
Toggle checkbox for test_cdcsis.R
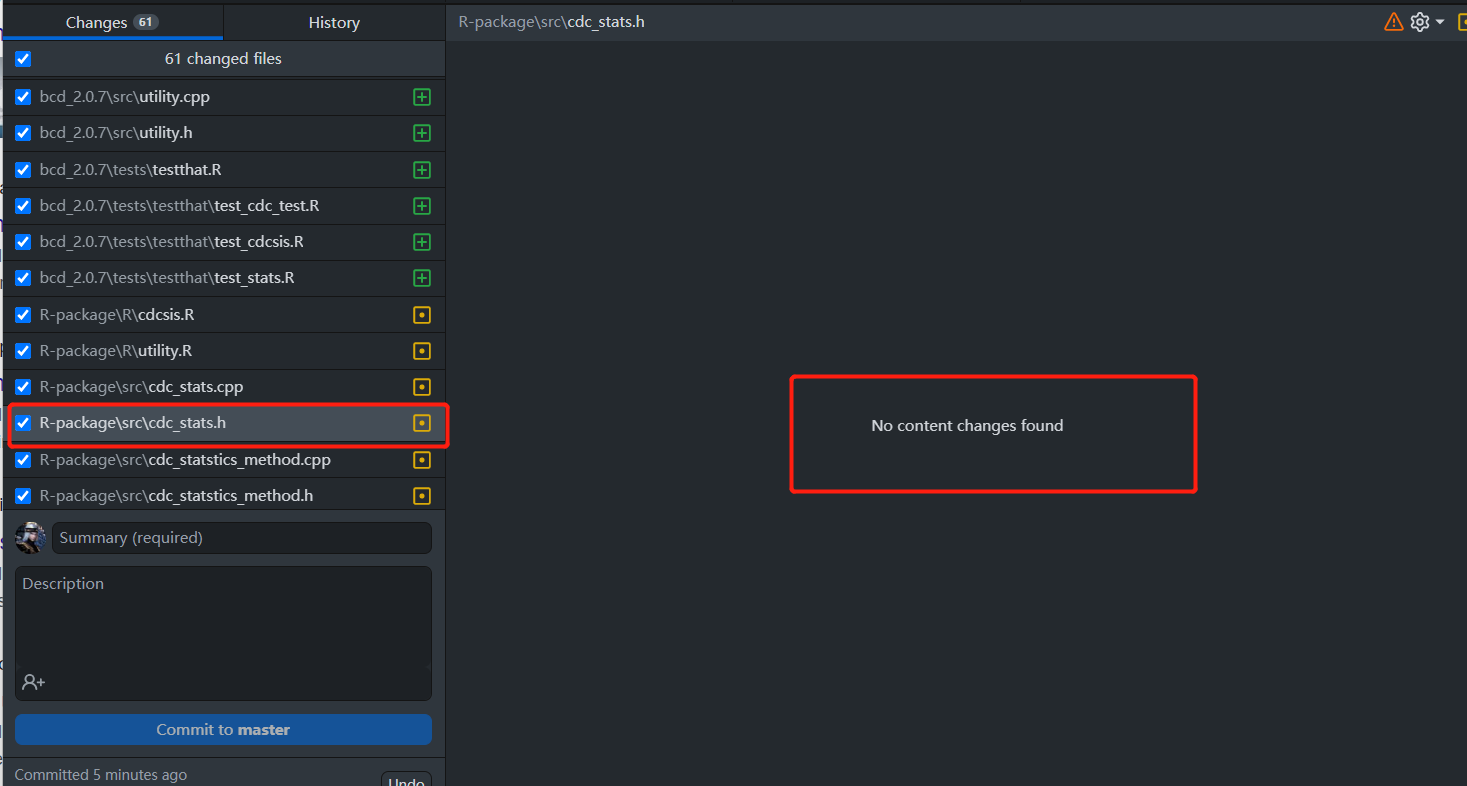(23, 242)
